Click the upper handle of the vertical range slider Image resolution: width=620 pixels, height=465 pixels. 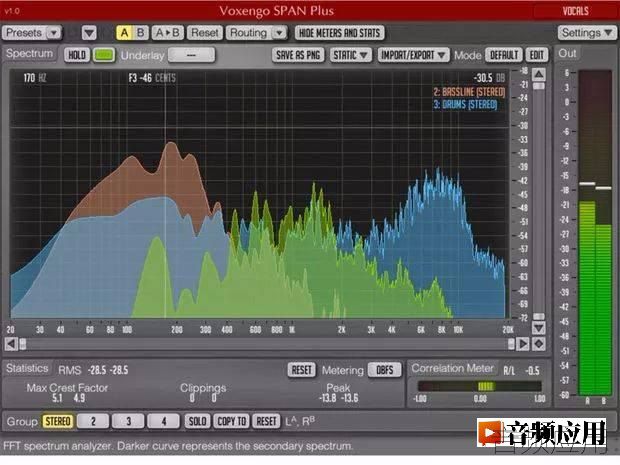click(x=539, y=86)
